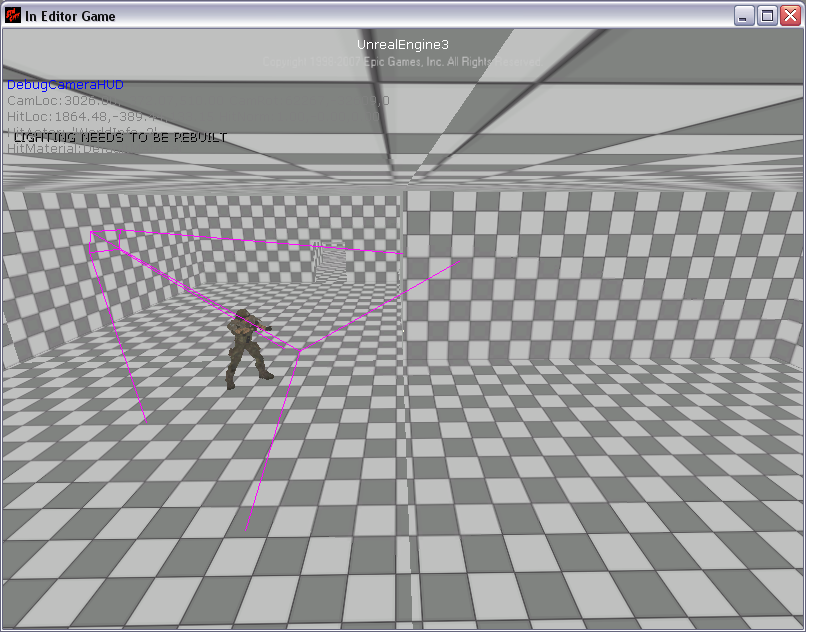
Task: Click the UnrealEngine3 text
Action: (403, 44)
